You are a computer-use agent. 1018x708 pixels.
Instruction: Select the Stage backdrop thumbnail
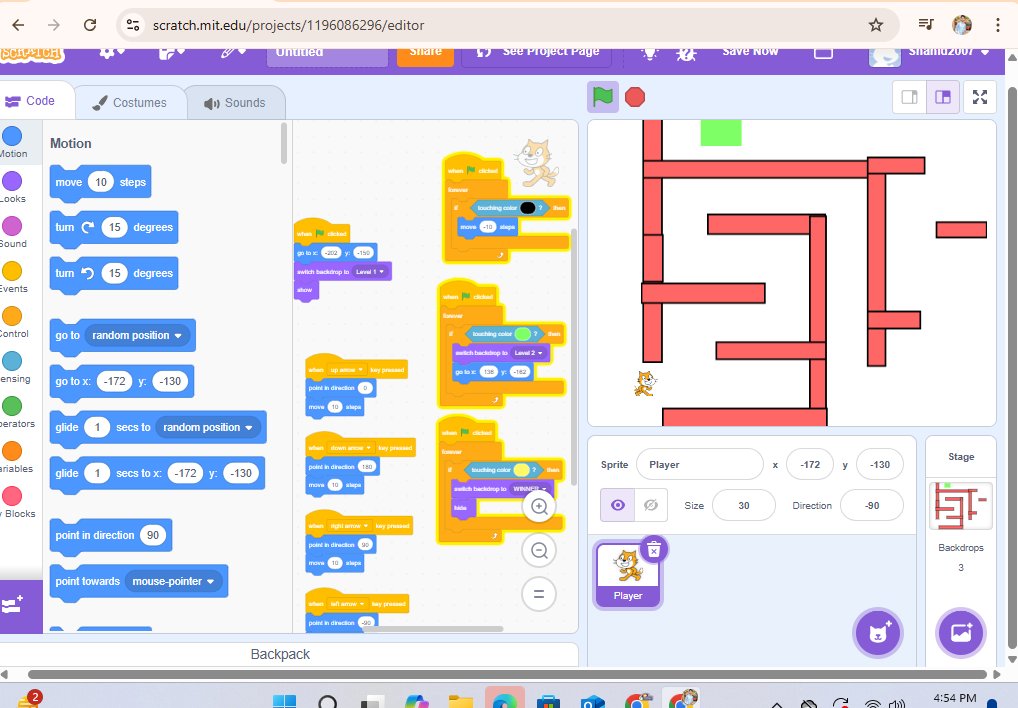pyautogui.click(x=960, y=506)
